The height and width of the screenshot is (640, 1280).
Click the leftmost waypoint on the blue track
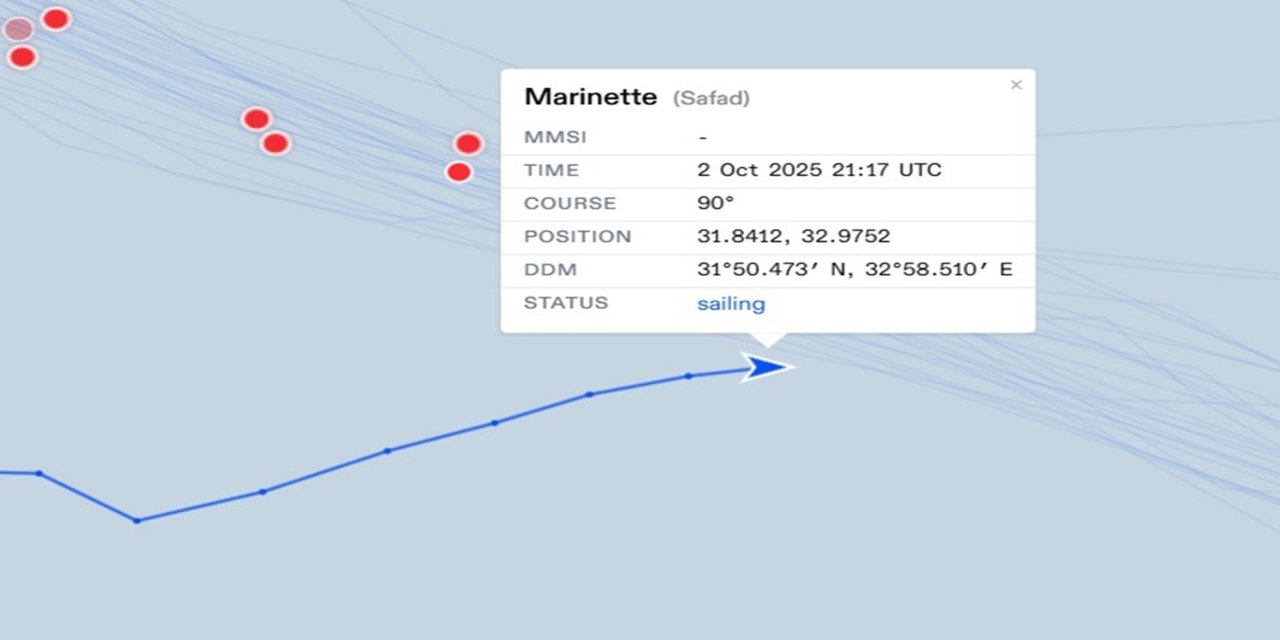(39, 473)
